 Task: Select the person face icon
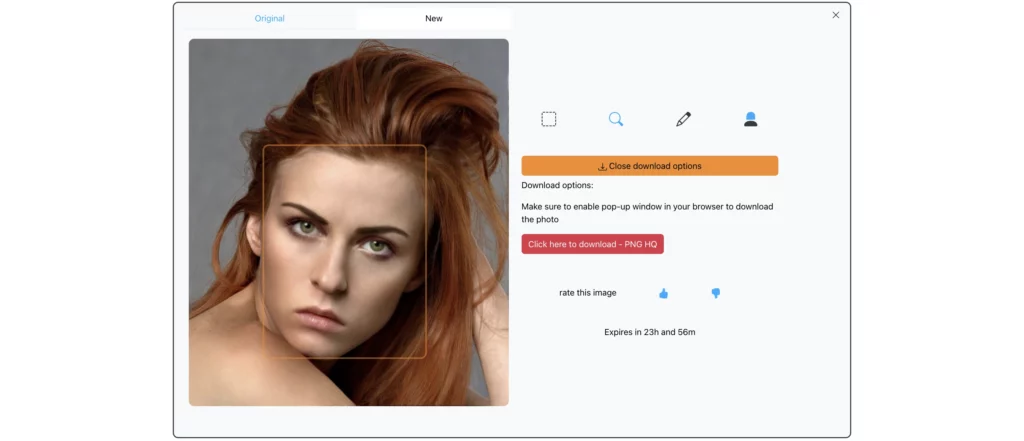click(x=750, y=119)
